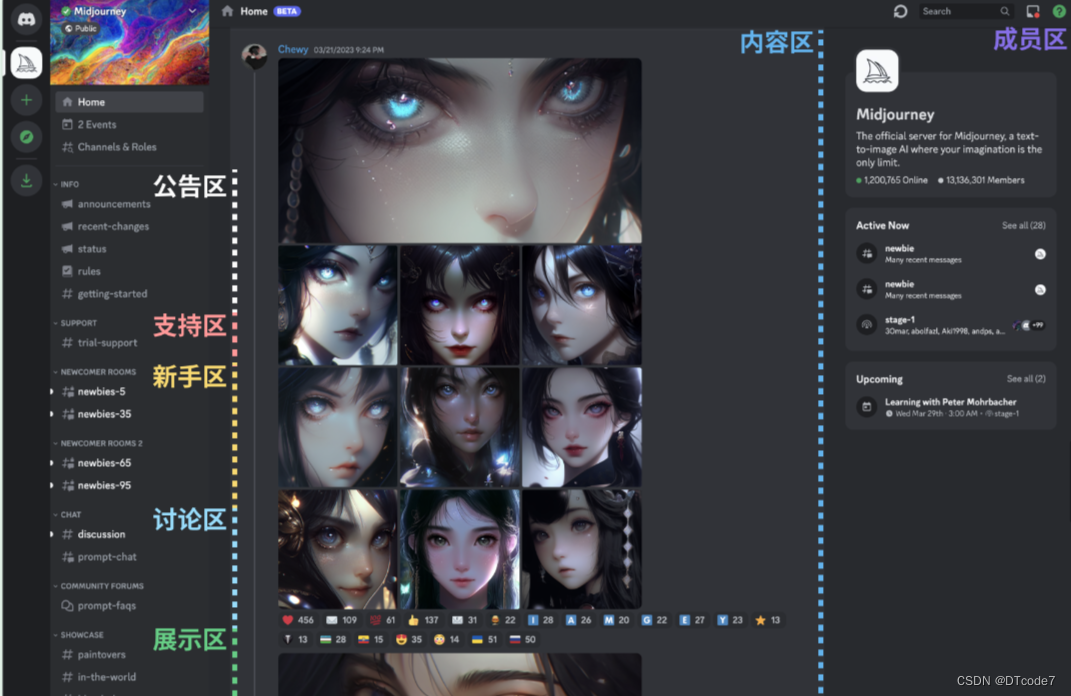The height and width of the screenshot is (696, 1071).
Task: Click the Chewy username
Action: tap(293, 49)
